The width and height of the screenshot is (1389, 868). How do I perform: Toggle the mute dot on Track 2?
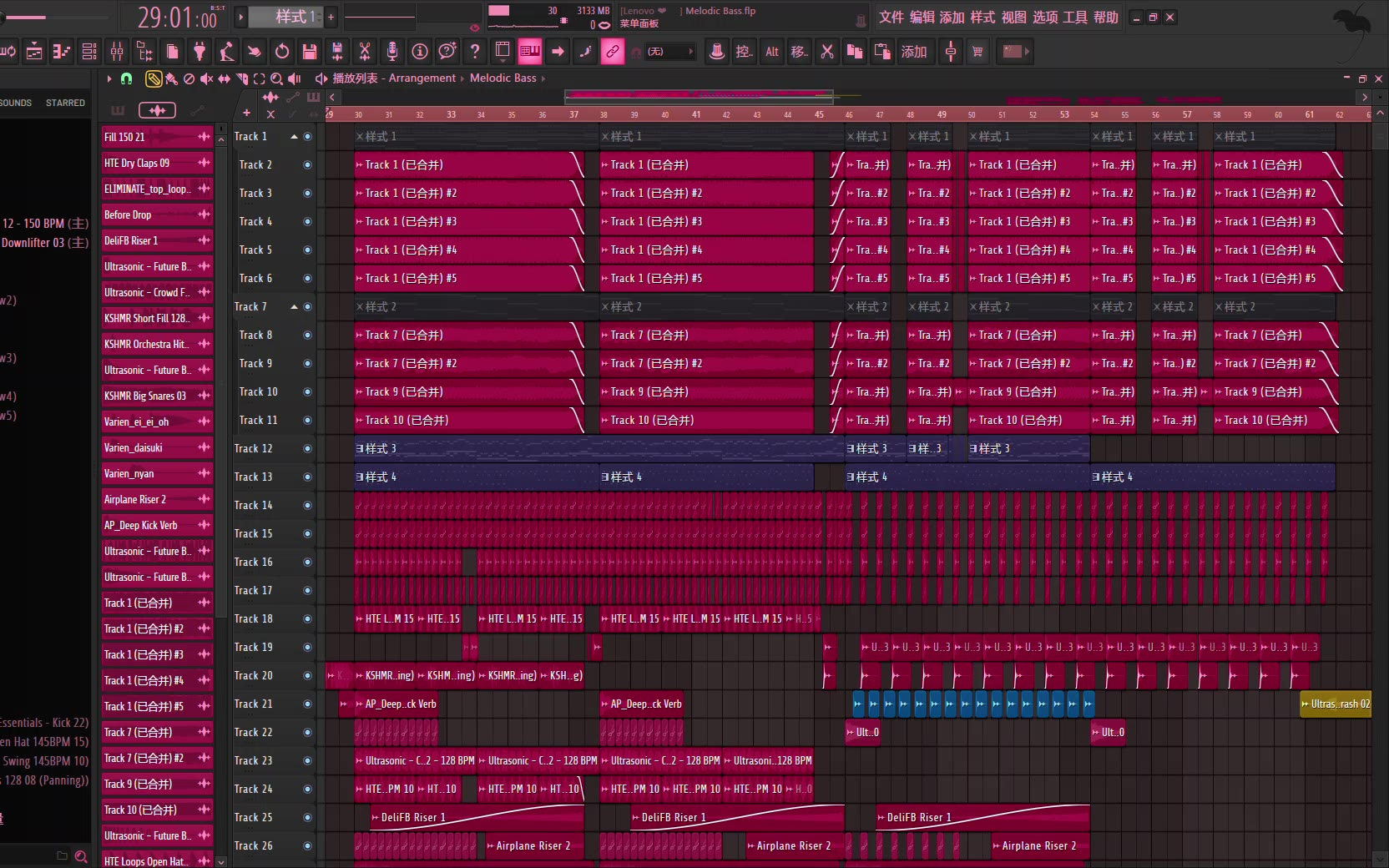(x=307, y=165)
